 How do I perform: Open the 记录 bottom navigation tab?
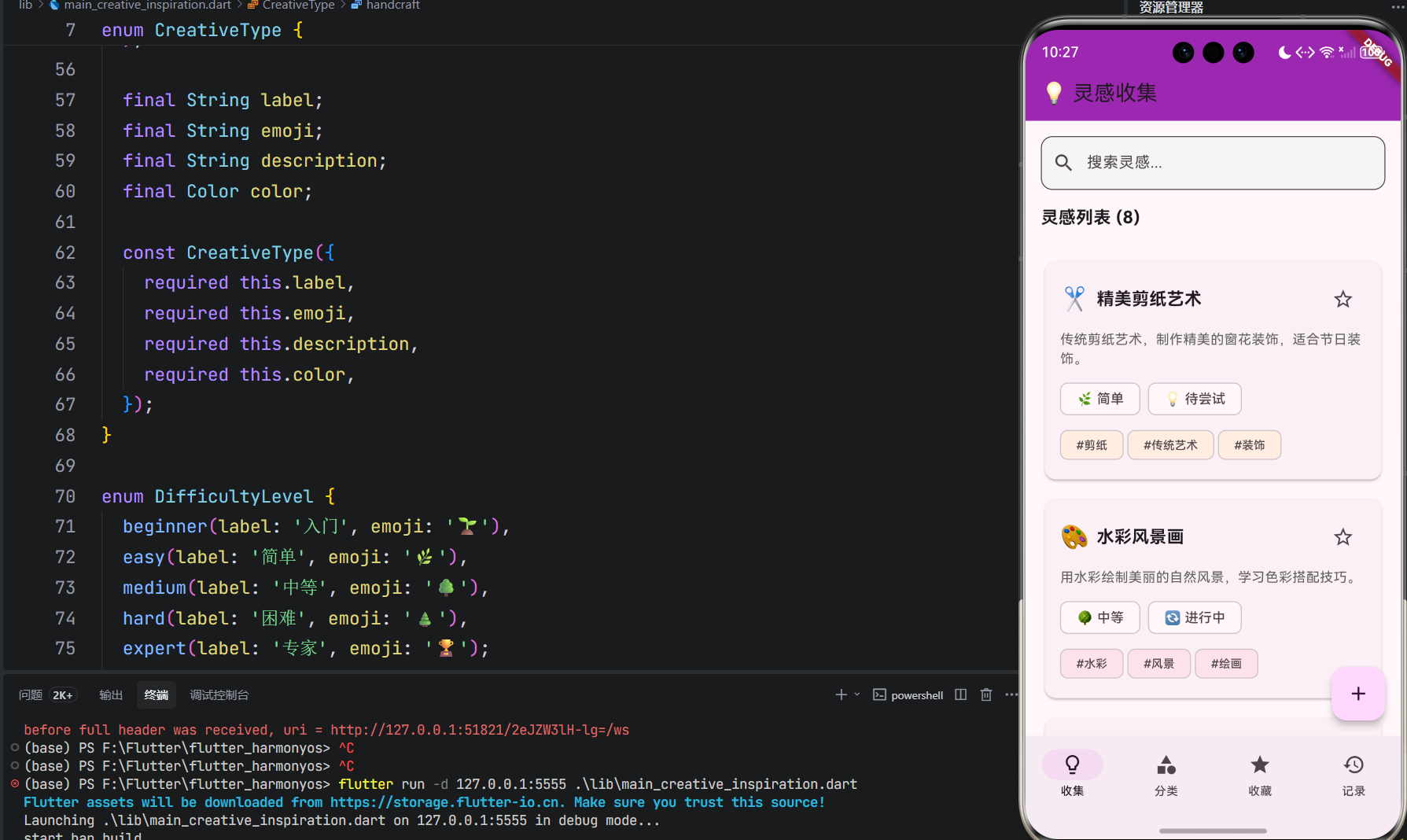[1353, 774]
